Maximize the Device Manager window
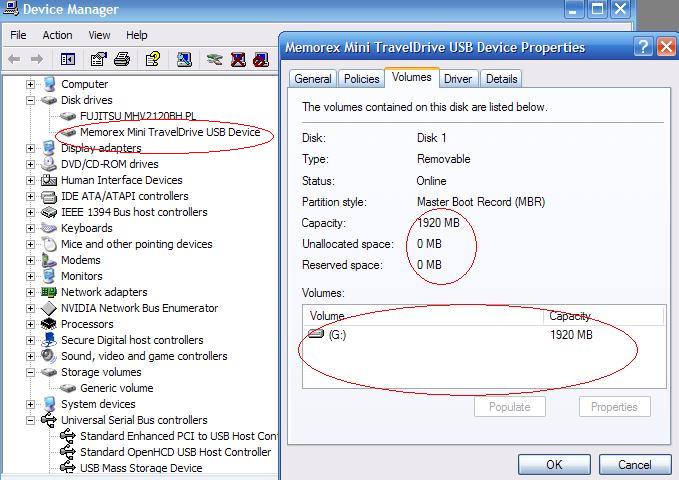Viewport: 679px width, 480px height. [x=597, y=9]
